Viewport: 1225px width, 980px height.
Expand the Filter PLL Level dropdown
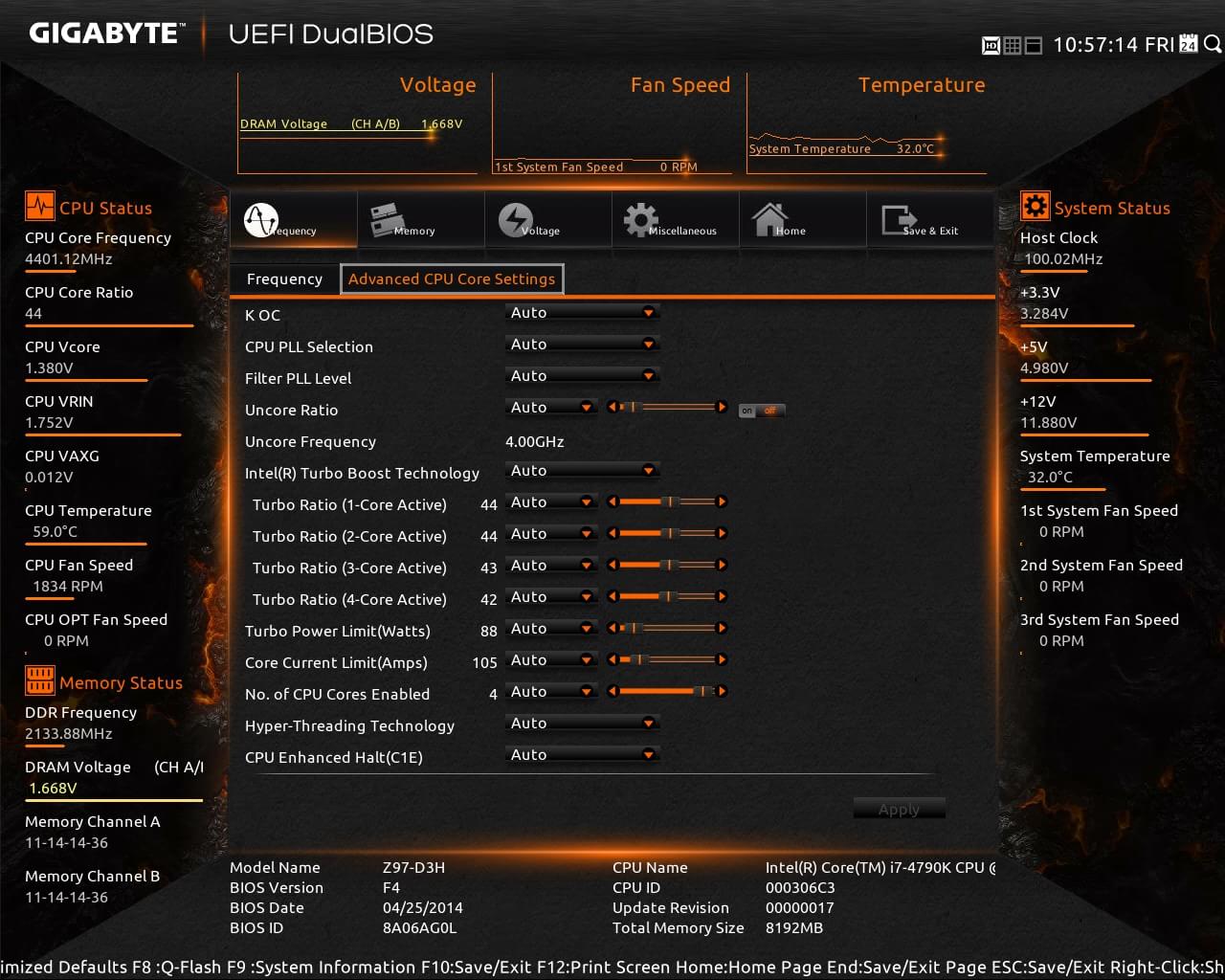tap(583, 376)
